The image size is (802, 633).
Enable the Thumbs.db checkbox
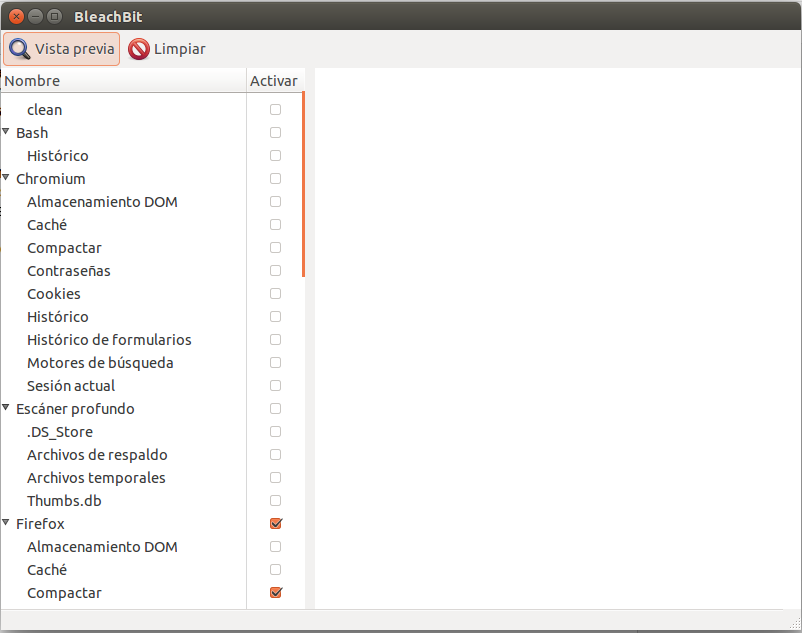click(x=275, y=500)
